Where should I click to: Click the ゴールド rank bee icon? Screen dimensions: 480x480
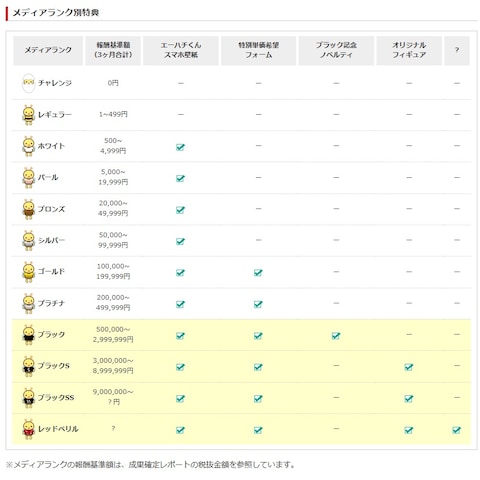tap(28, 272)
